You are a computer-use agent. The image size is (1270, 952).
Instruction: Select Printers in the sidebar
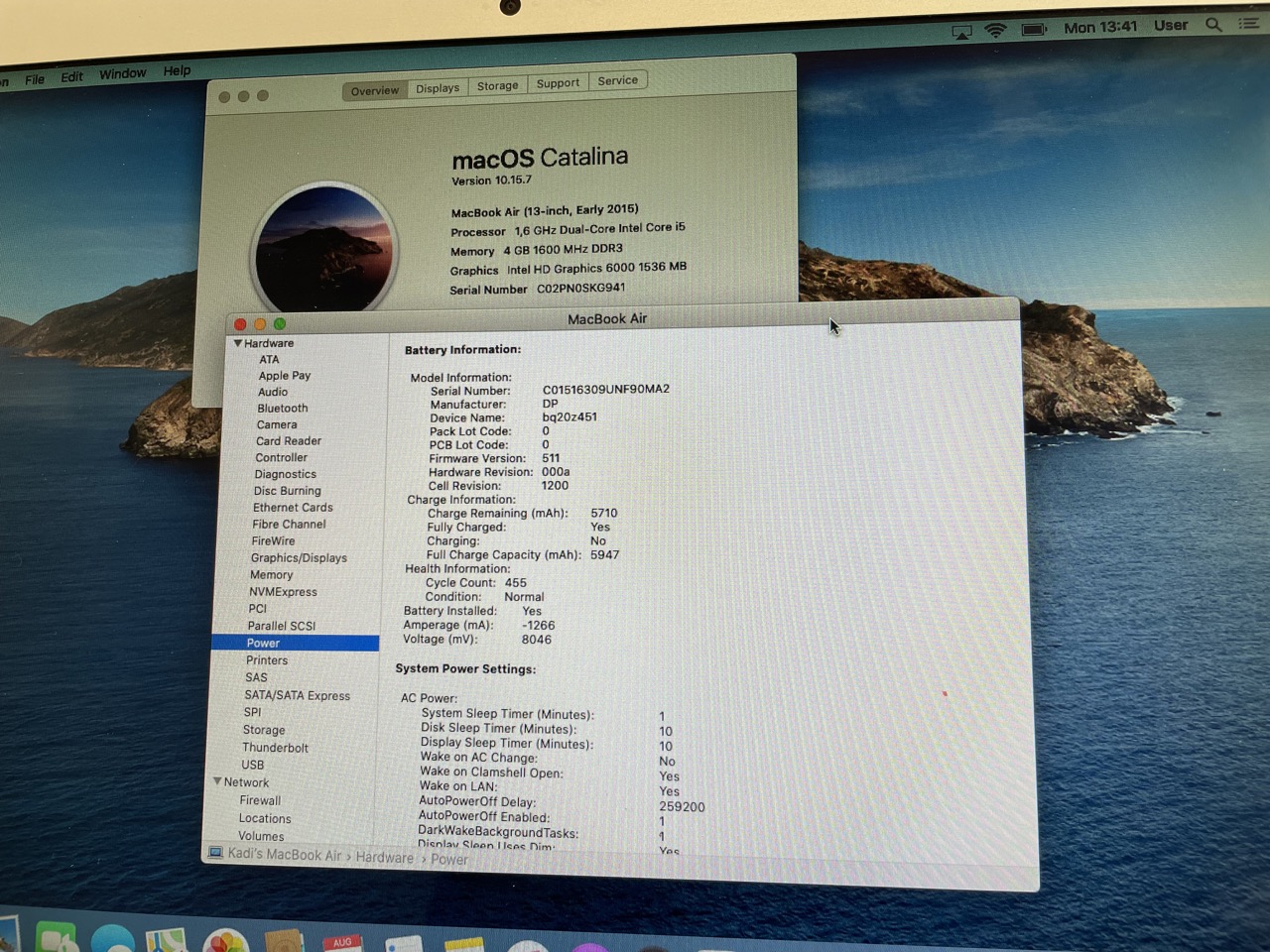point(267,660)
